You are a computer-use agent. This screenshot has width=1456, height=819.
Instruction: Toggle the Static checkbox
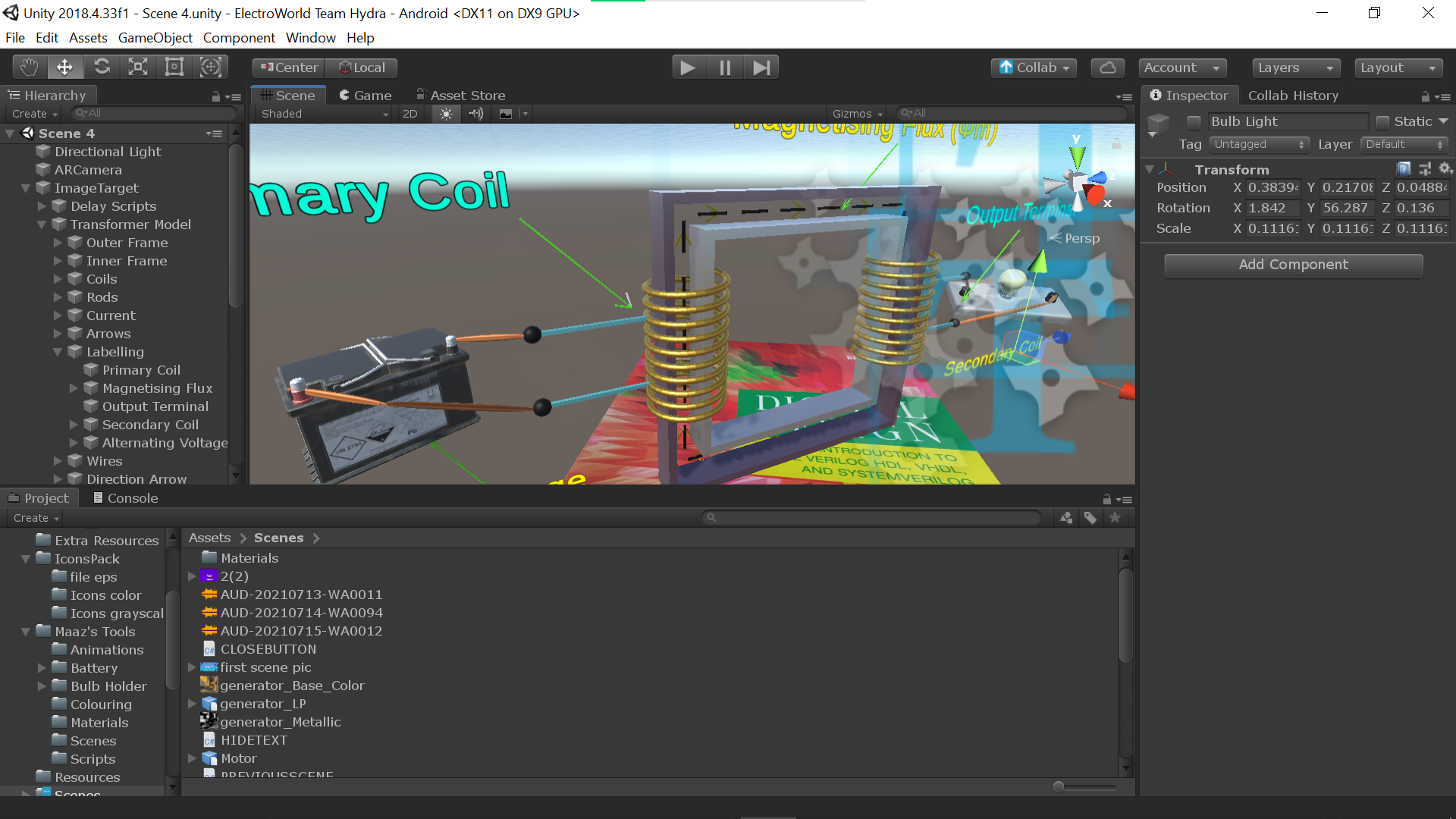(1382, 122)
